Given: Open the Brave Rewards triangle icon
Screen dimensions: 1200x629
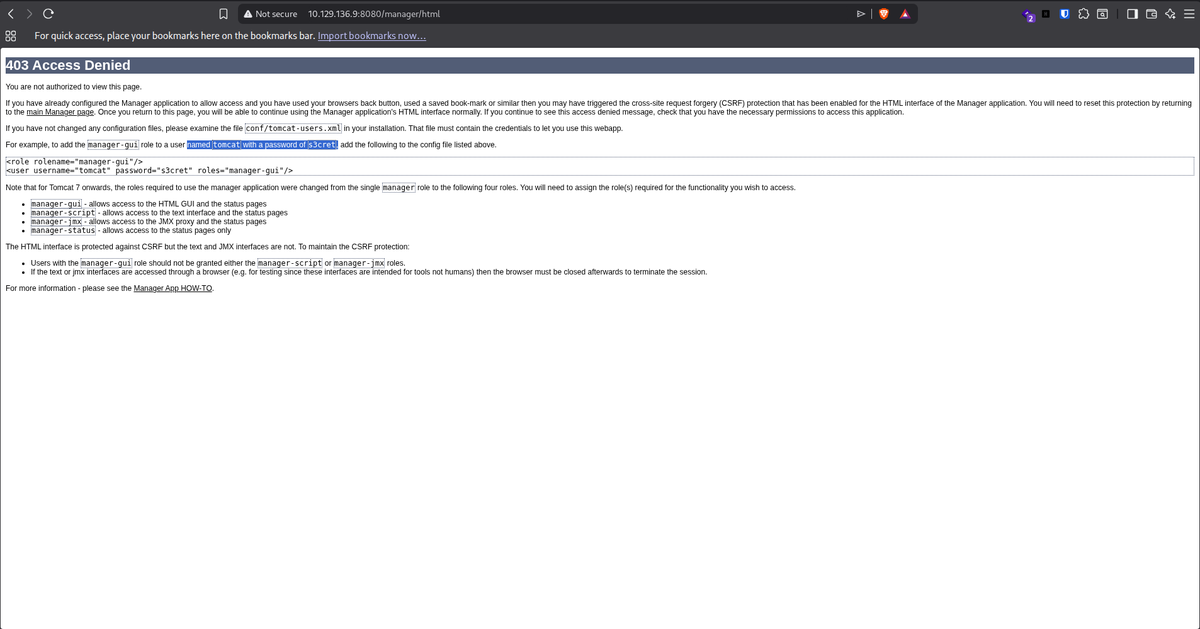Looking at the screenshot, I should coord(904,14).
